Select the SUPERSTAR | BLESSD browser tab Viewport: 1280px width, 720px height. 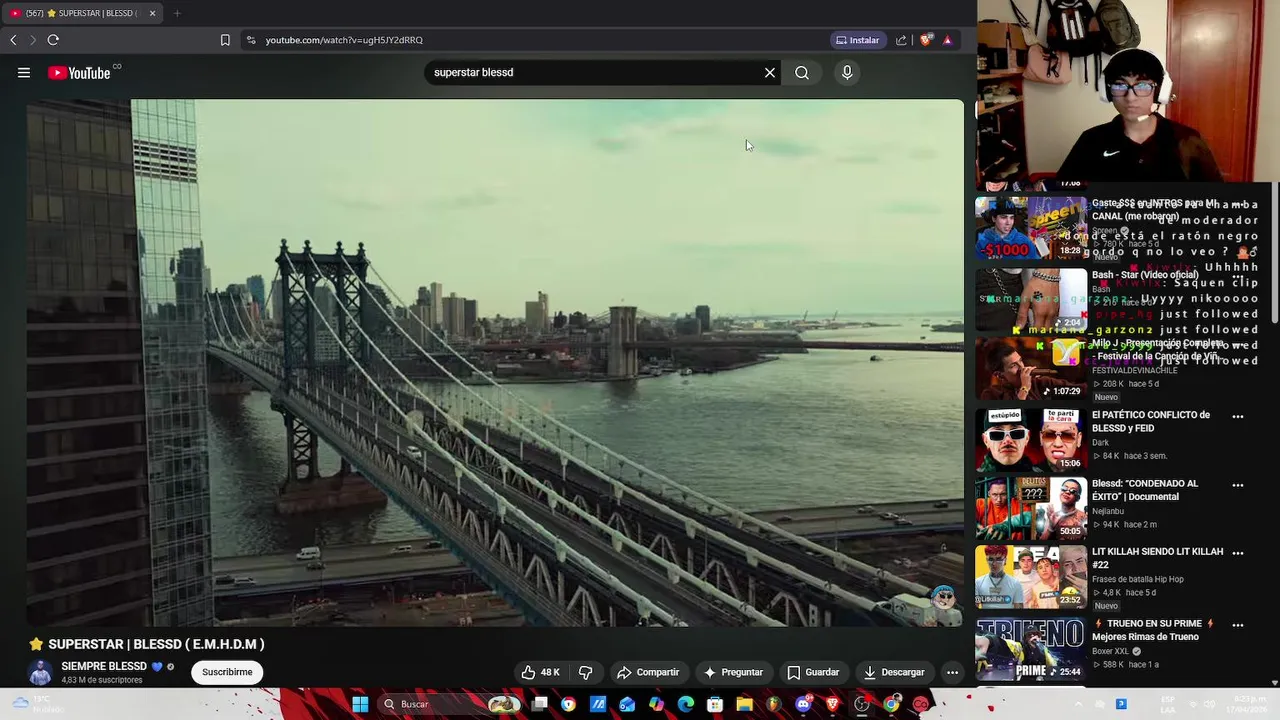(82, 13)
